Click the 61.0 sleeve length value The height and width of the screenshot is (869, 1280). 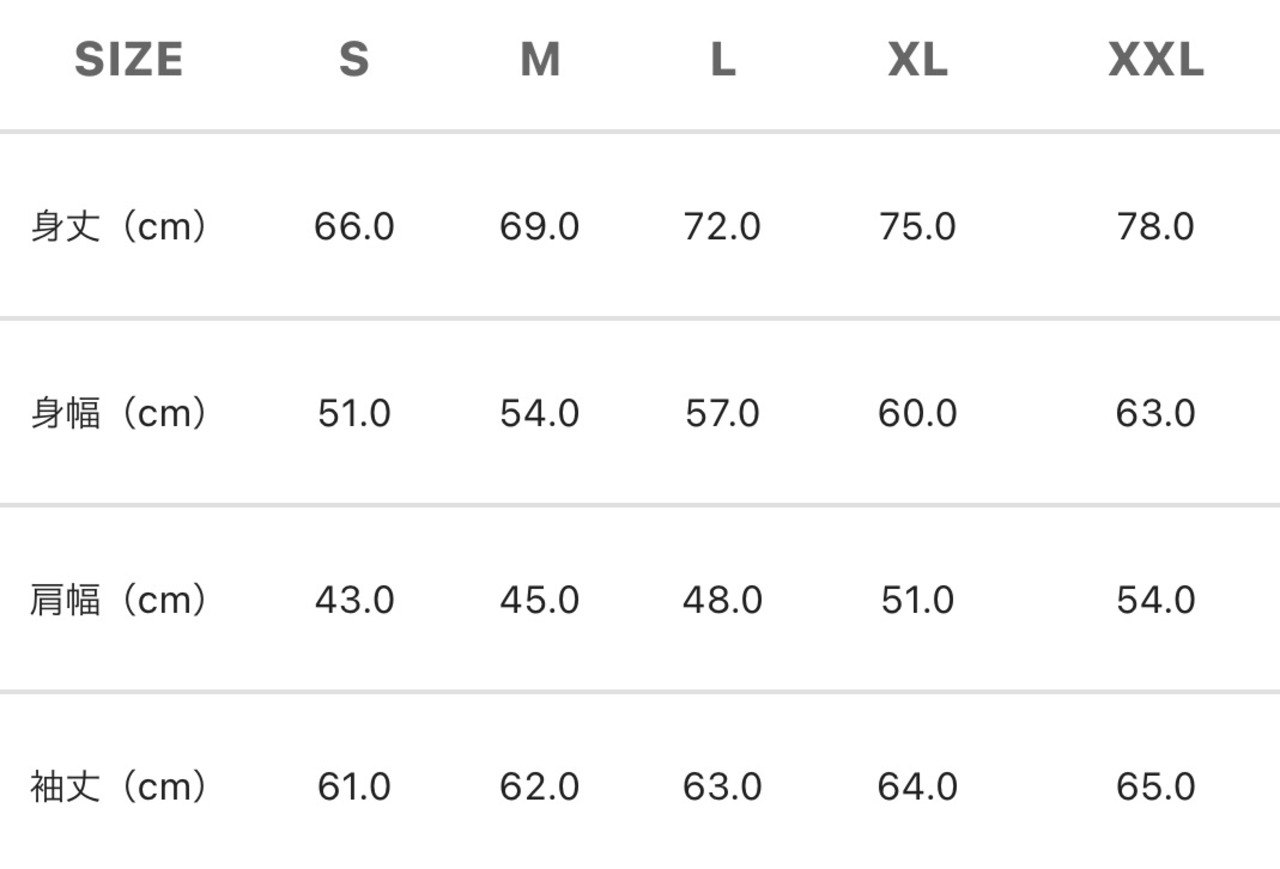(354, 787)
